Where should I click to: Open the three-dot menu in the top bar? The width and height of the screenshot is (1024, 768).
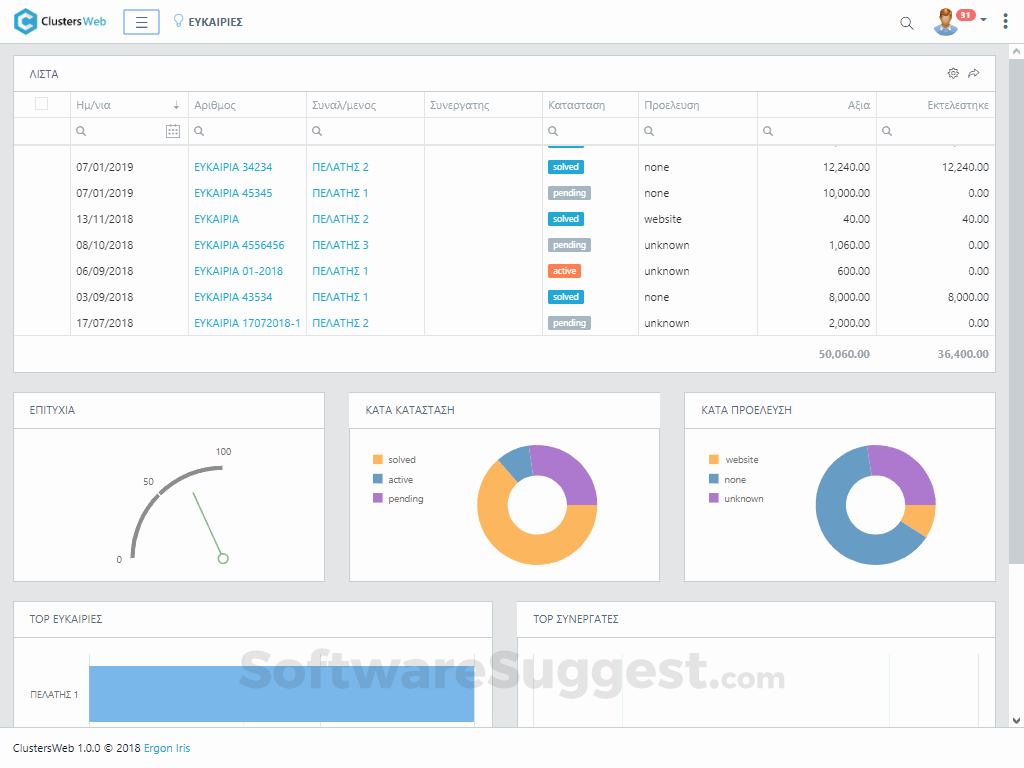point(1005,20)
